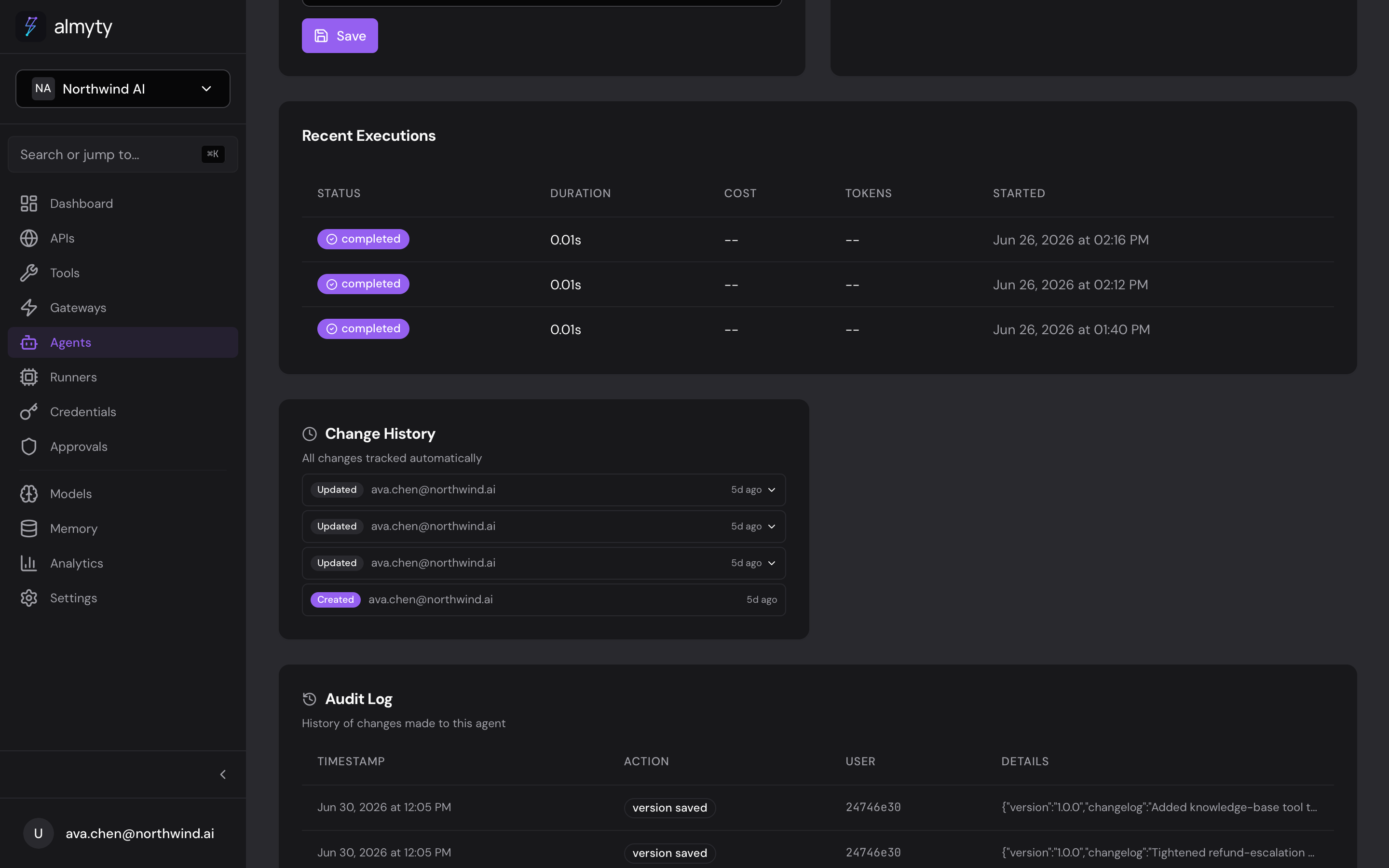Click the NA workspace avatar badge
This screenshot has width=1389, height=868.
[43, 88]
